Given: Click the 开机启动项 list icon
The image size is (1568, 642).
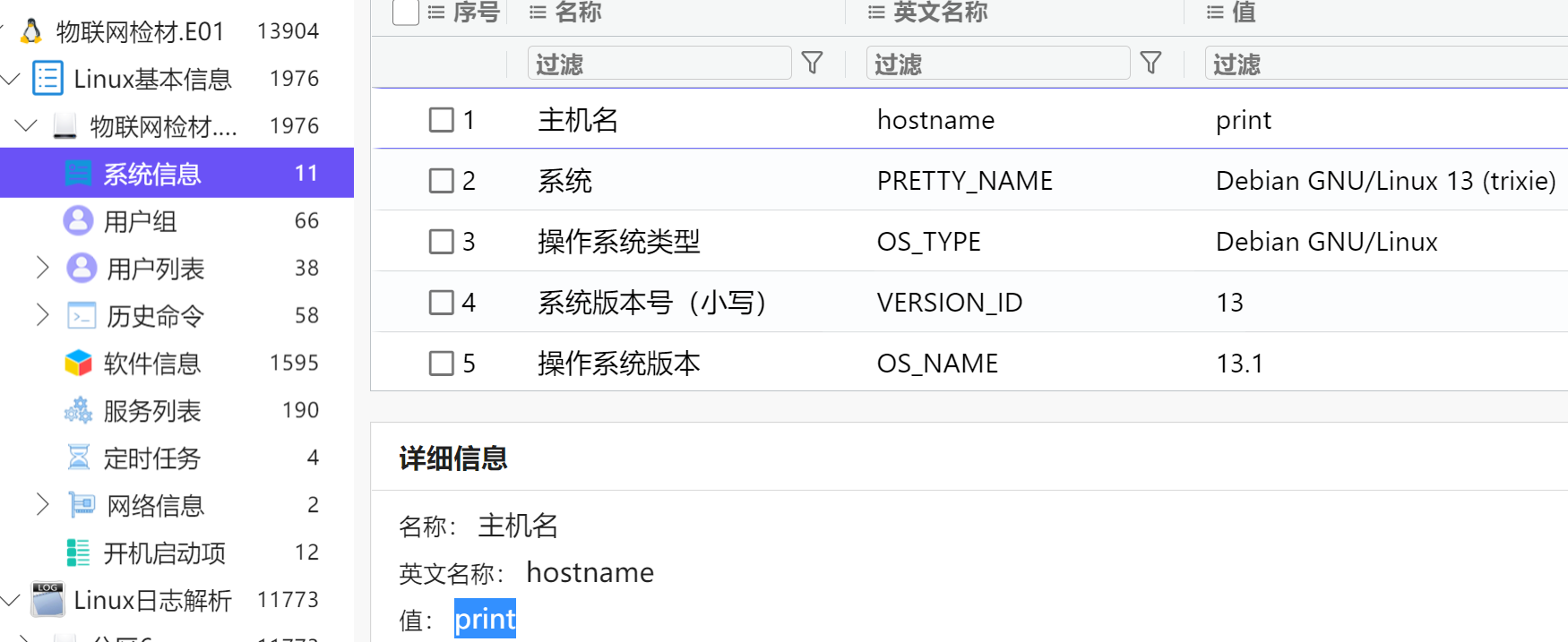Looking at the screenshot, I should [78, 552].
